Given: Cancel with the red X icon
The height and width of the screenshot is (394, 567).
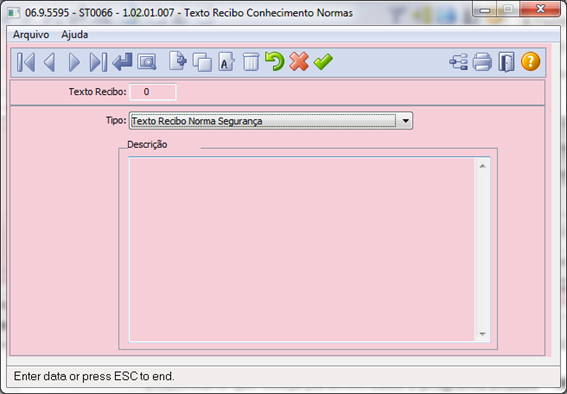Looking at the screenshot, I should (x=299, y=61).
